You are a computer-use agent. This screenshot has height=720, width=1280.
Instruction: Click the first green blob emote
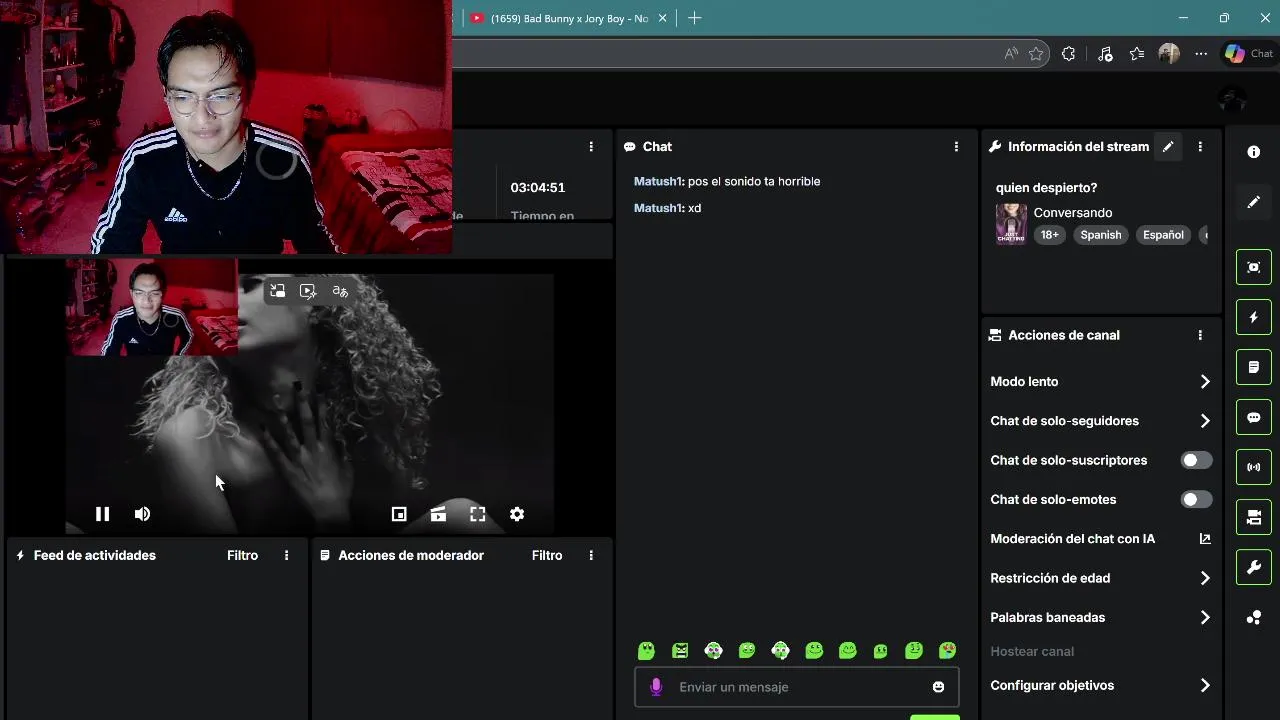click(x=646, y=651)
